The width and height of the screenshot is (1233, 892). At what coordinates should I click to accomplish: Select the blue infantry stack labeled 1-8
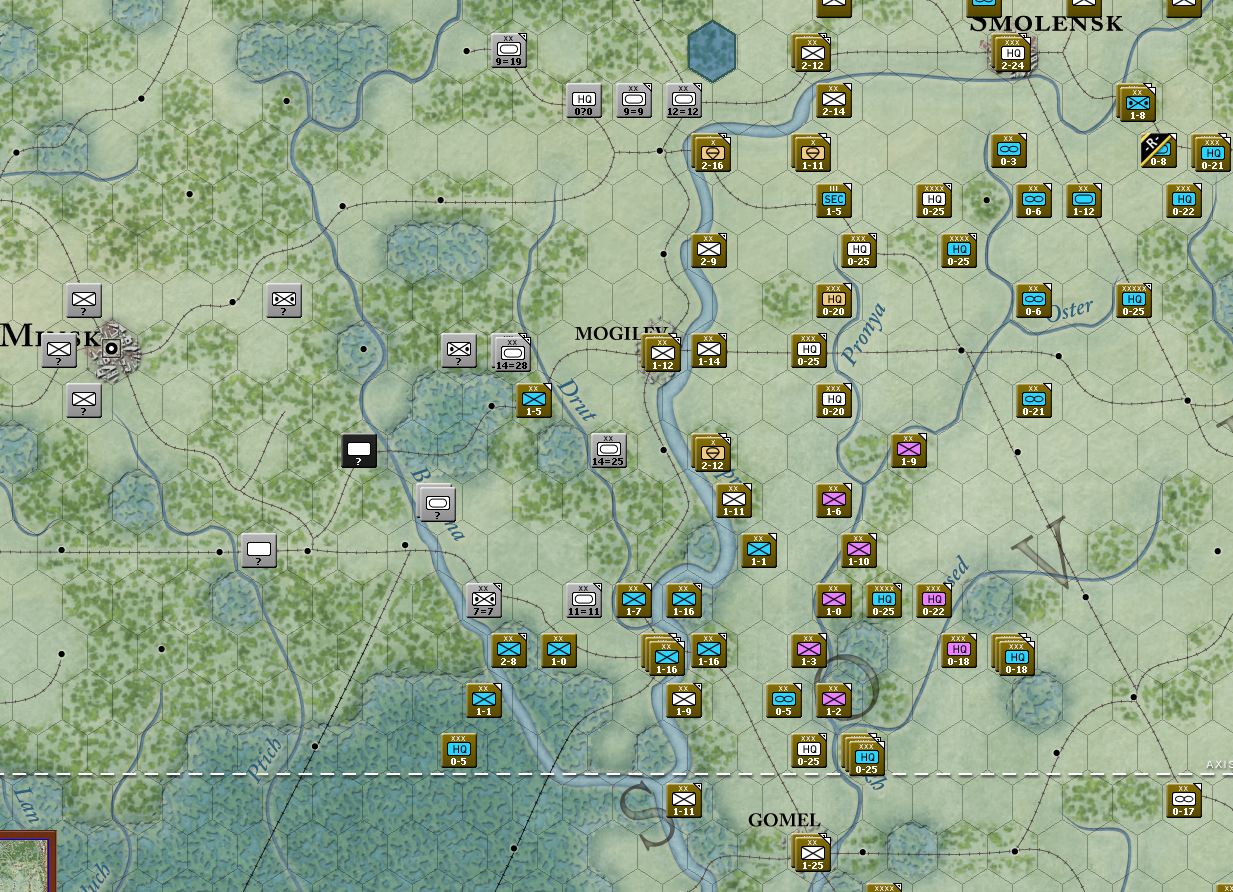tap(1137, 104)
